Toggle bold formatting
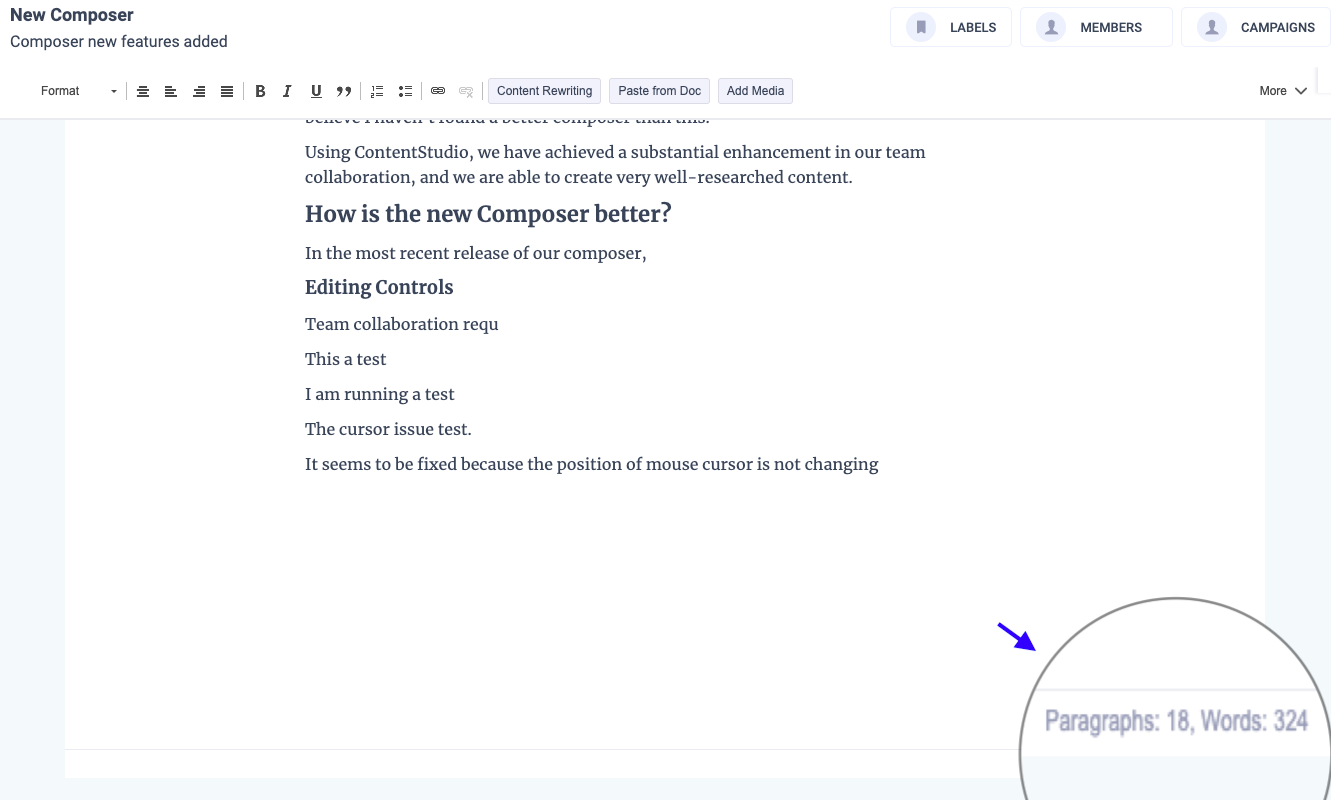Screen dimensions: 1331x800 tap(260, 91)
